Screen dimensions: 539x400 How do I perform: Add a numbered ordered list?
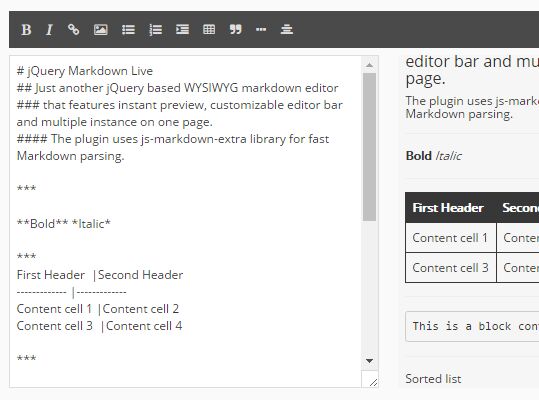tap(155, 30)
